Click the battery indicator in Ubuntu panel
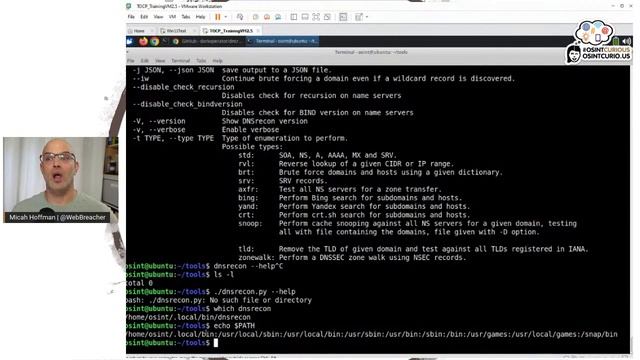The width and height of the screenshot is (640, 360). pos(616,41)
